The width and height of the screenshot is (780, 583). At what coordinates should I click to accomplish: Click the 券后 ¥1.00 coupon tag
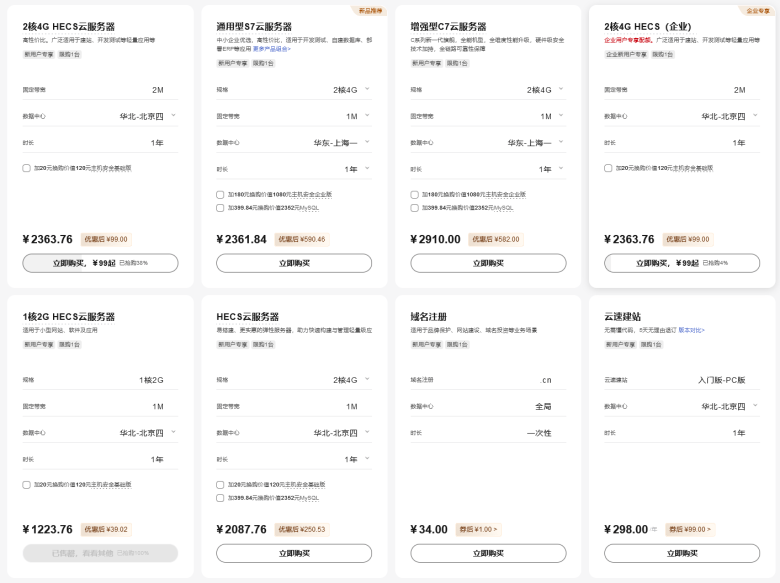pyautogui.click(x=477, y=529)
